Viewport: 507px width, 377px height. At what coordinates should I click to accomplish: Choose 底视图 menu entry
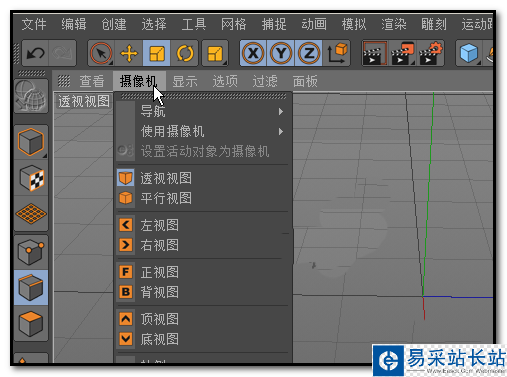click(203, 339)
